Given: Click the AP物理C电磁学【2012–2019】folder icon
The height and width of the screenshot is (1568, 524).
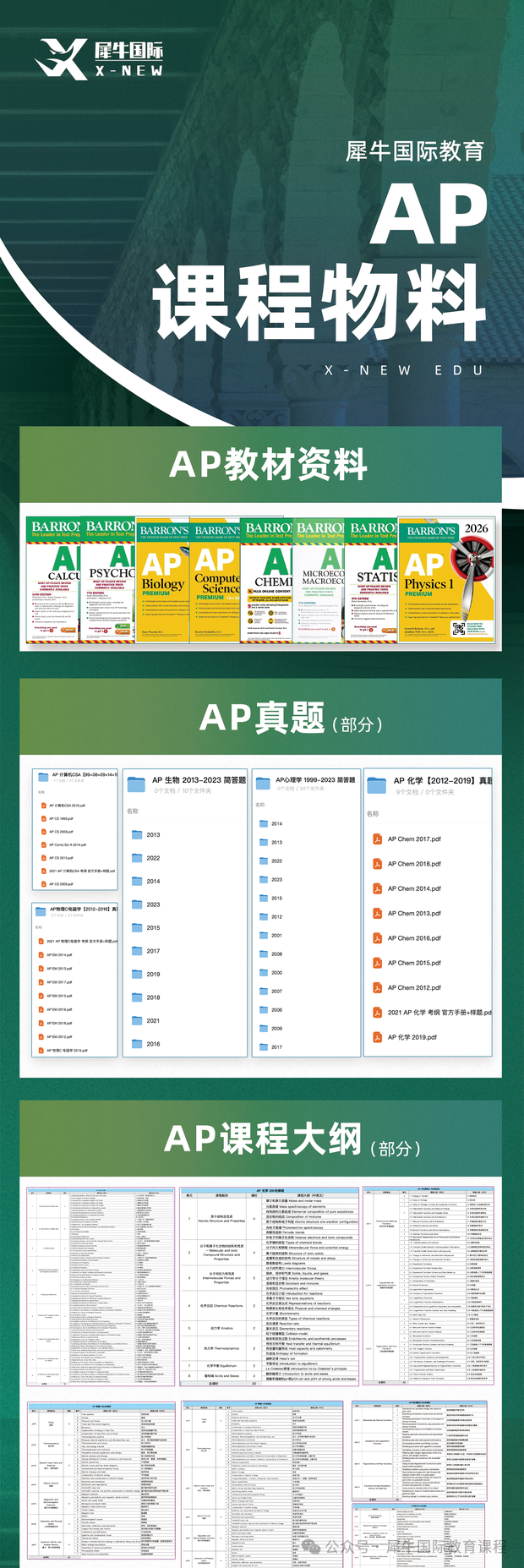Looking at the screenshot, I should point(42,911).
